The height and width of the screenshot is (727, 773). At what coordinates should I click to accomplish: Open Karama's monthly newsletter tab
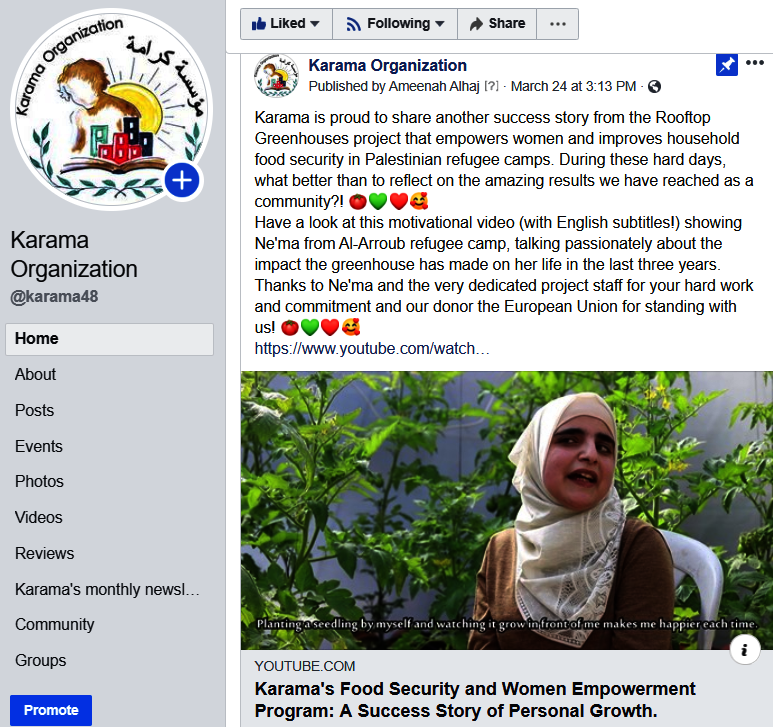(x=107, y=589)
